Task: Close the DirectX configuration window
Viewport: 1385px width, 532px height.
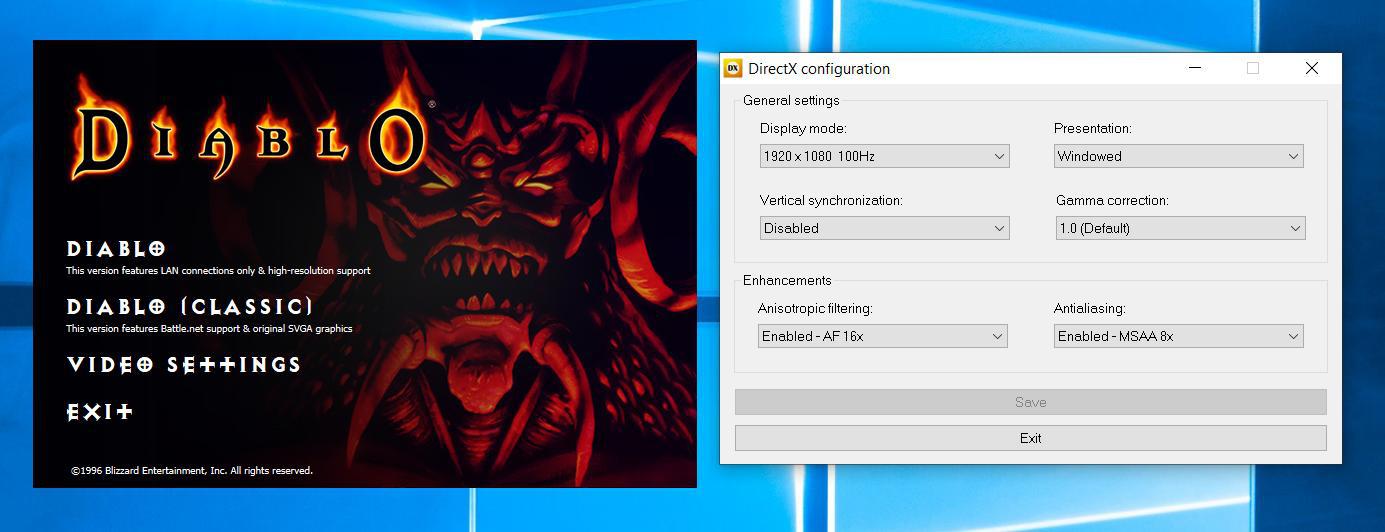Action: (x=1311, y=68)
